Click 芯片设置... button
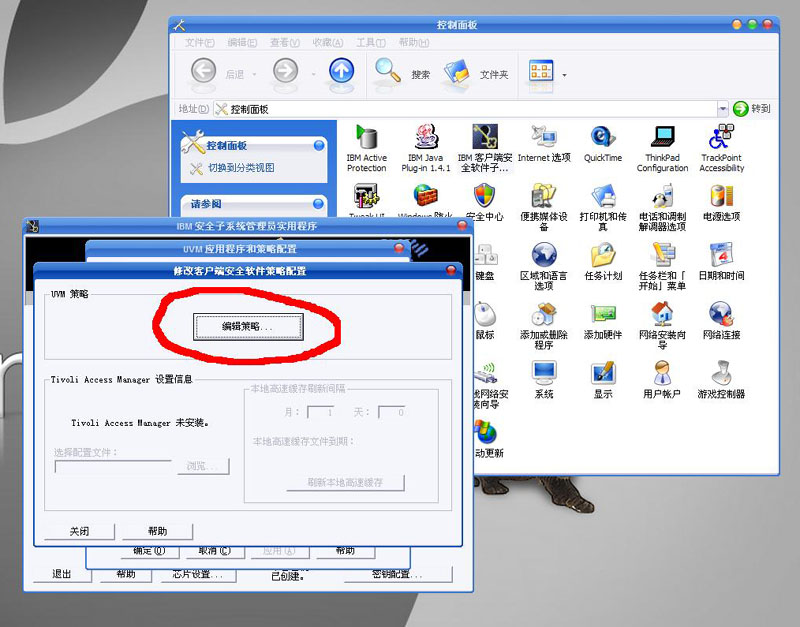This screenshot has height=627, width=800. [x=197, y=574]
